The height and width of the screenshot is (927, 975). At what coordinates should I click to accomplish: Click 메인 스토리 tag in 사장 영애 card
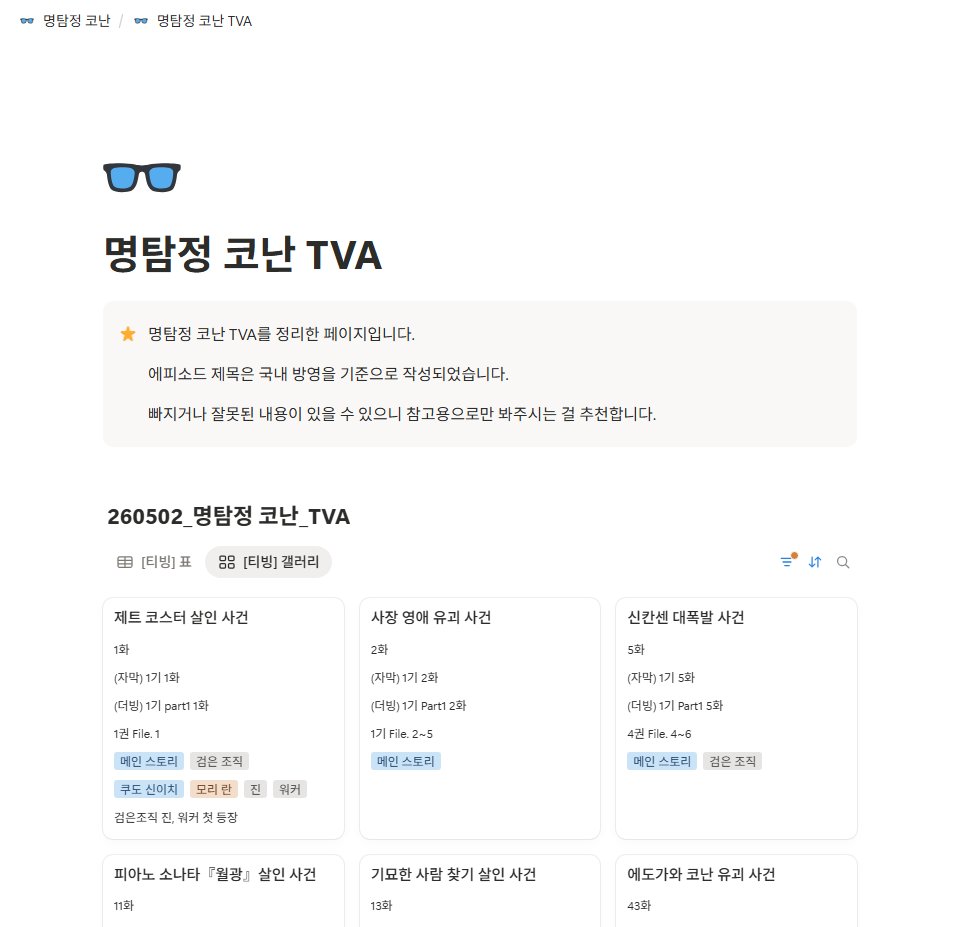coord(406,761)
